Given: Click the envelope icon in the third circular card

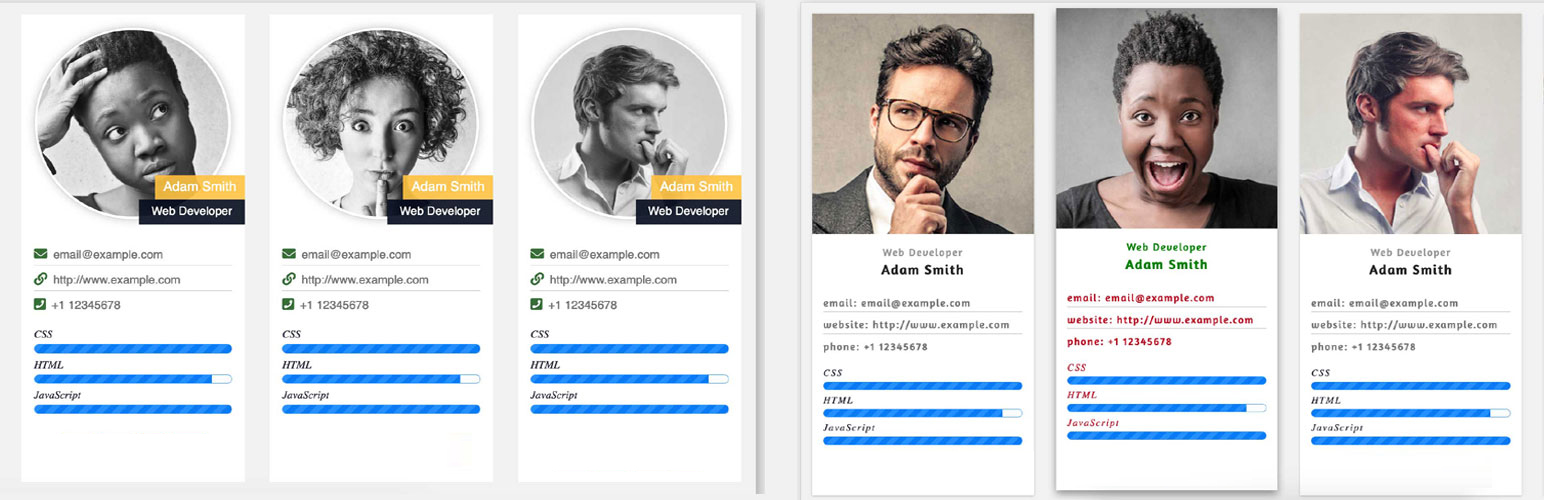Looking at the screenshot, I should [536, 254].
